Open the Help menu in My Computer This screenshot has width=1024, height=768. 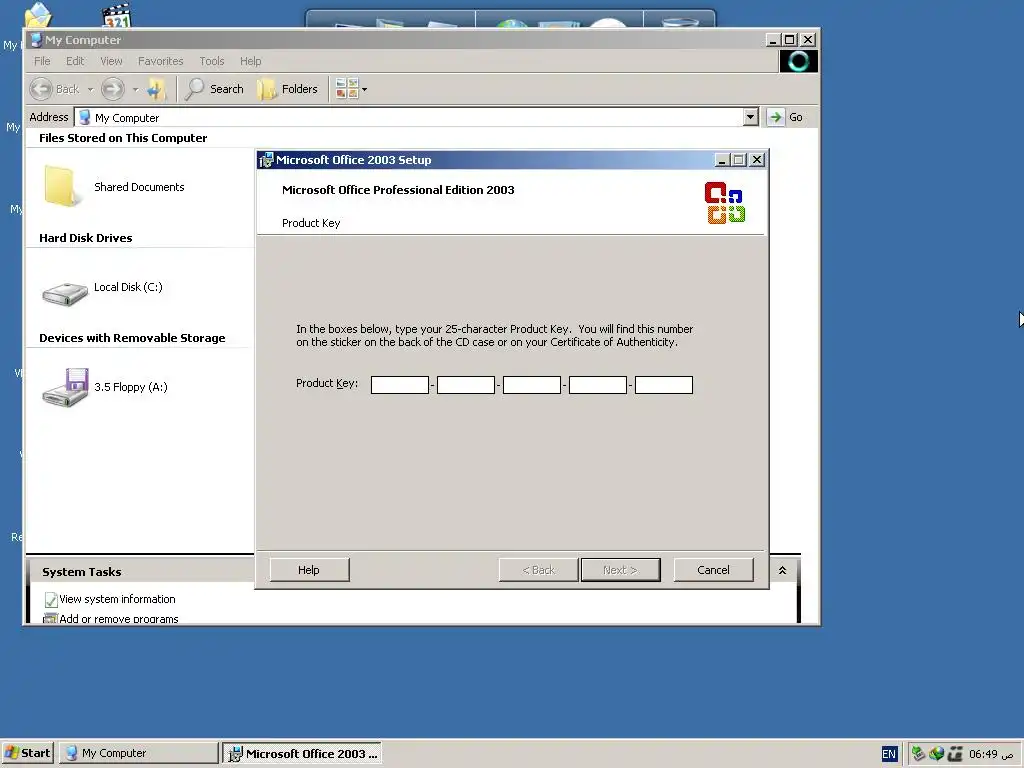[250, 61]
